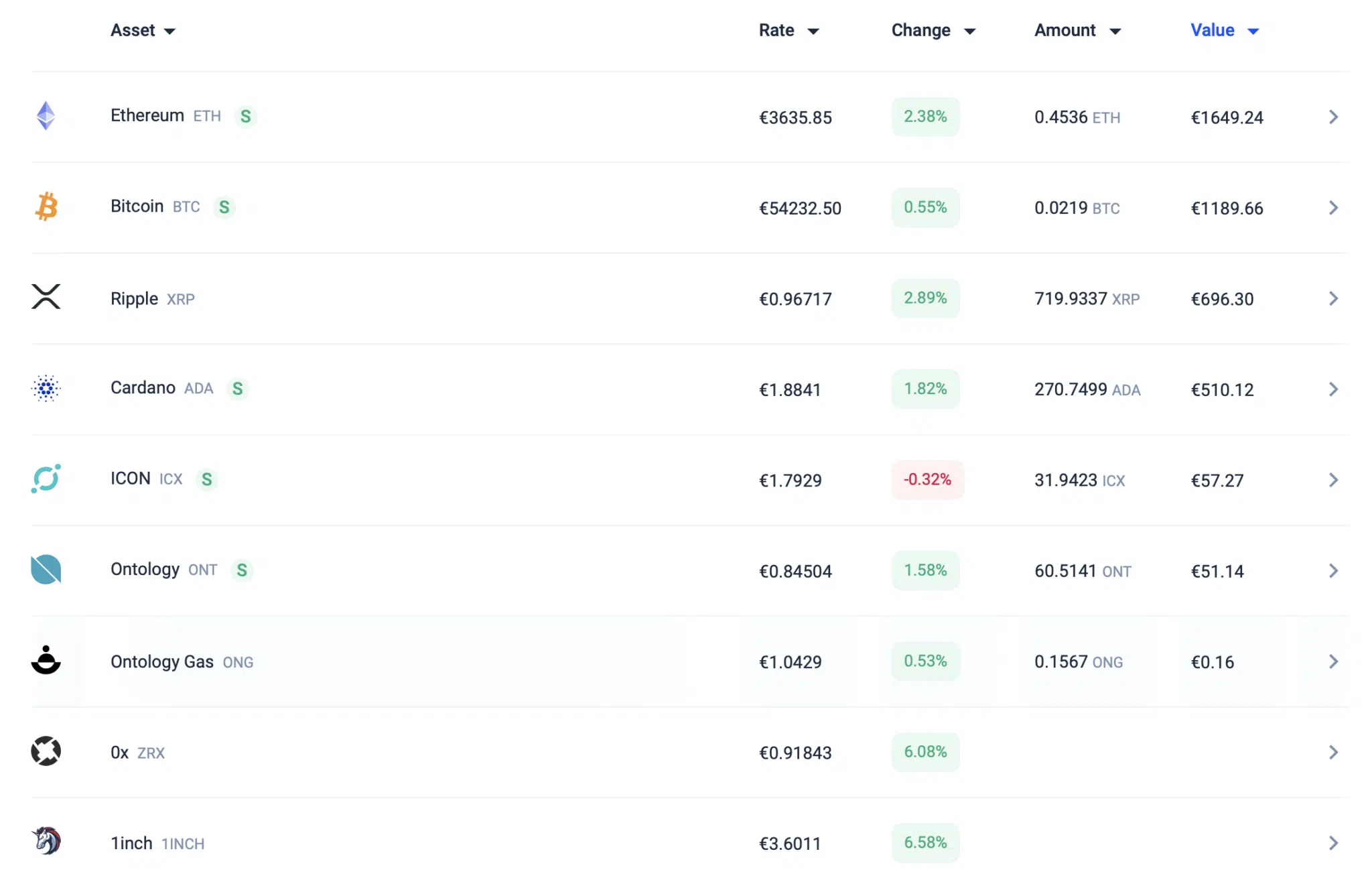Click the 1inch asset name
1372x884 pixels.
coord(131,843)
